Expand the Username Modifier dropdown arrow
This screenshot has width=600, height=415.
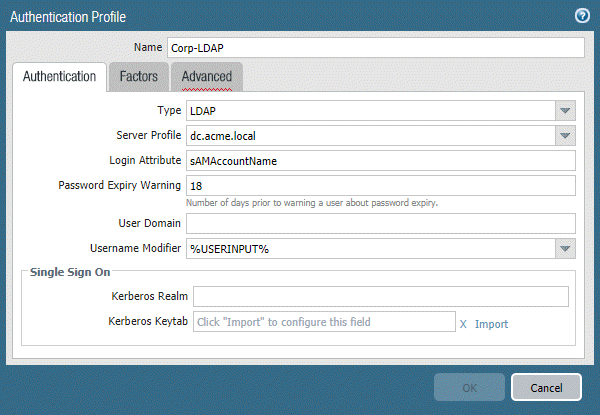pyautogui.click(x=565, y=249)
